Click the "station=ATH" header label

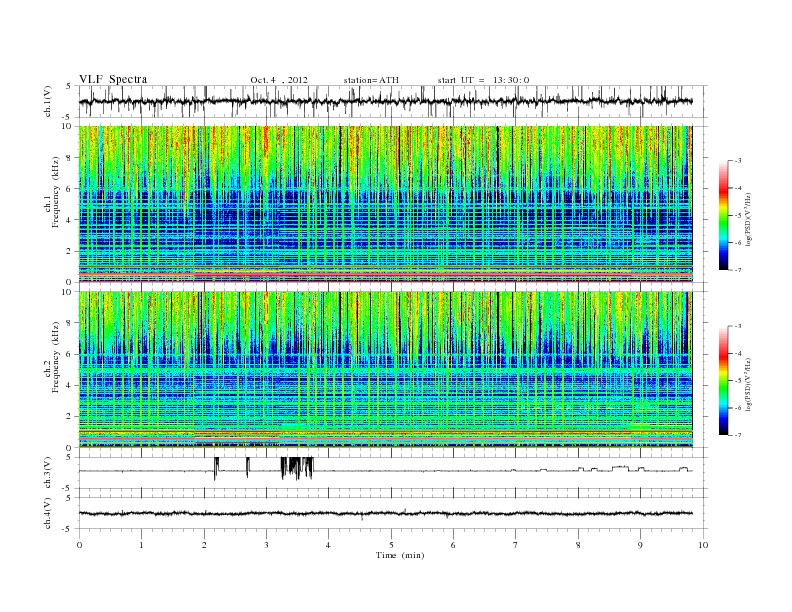point(371,80)
